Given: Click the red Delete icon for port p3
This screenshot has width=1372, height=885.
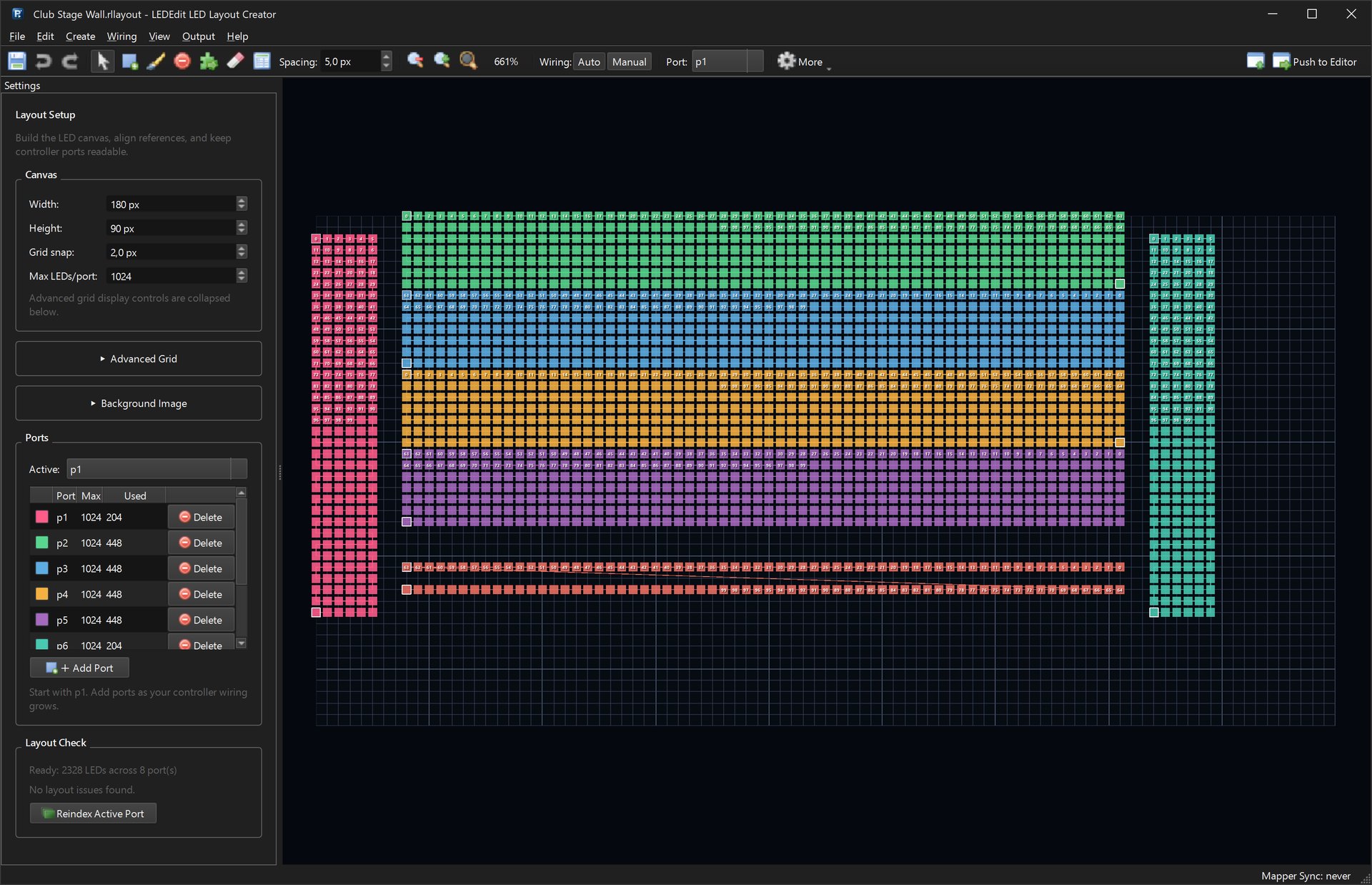Looking at the screenshot, I should click(x=184, y=568).
